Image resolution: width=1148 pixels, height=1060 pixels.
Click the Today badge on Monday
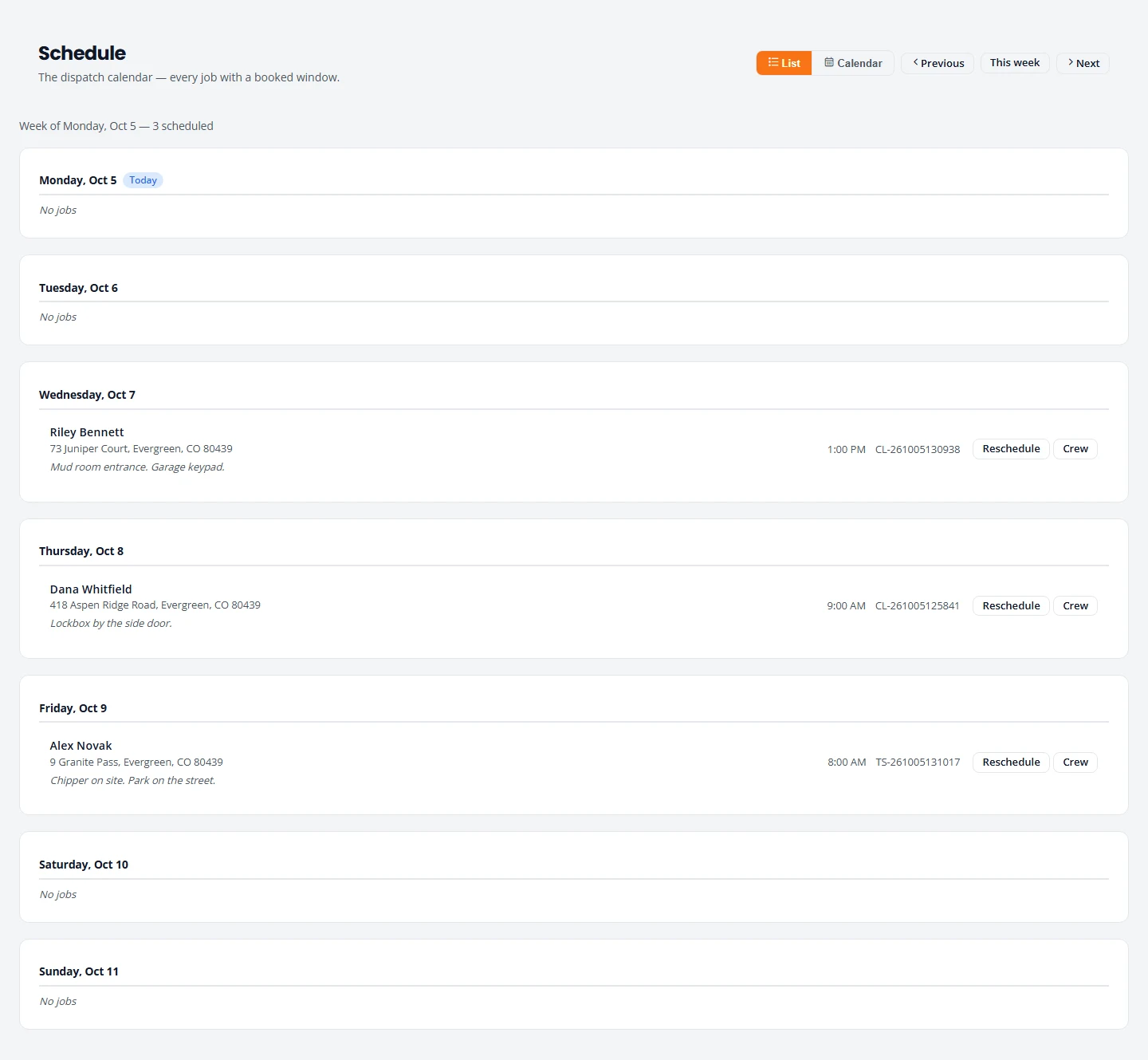[143, 180]
